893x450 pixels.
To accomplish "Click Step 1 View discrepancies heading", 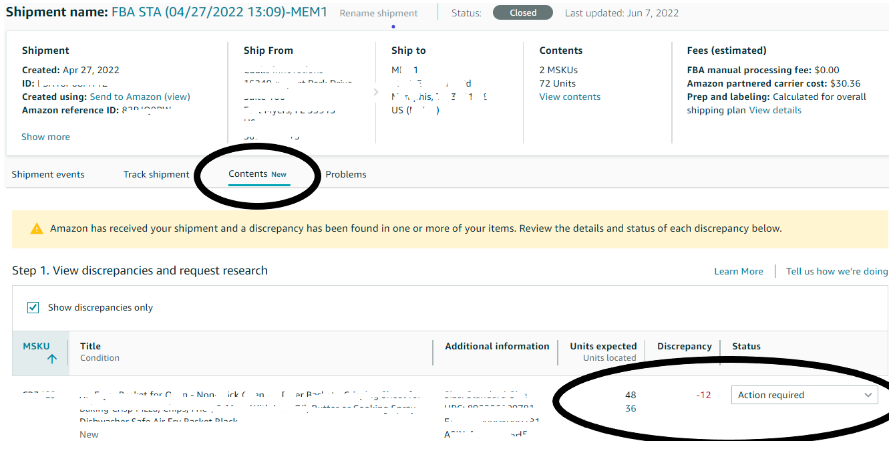I will (x=140, y=271).
